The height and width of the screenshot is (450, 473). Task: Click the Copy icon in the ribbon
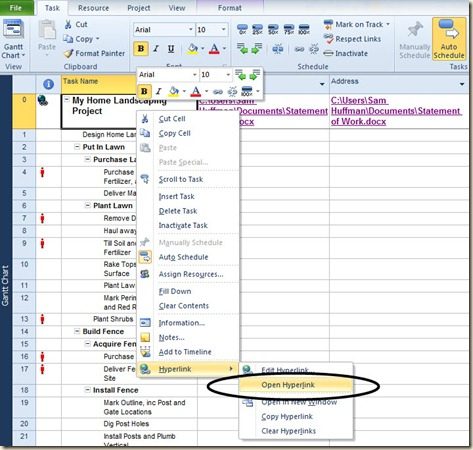pyautogui.click(x=68, y=39)
